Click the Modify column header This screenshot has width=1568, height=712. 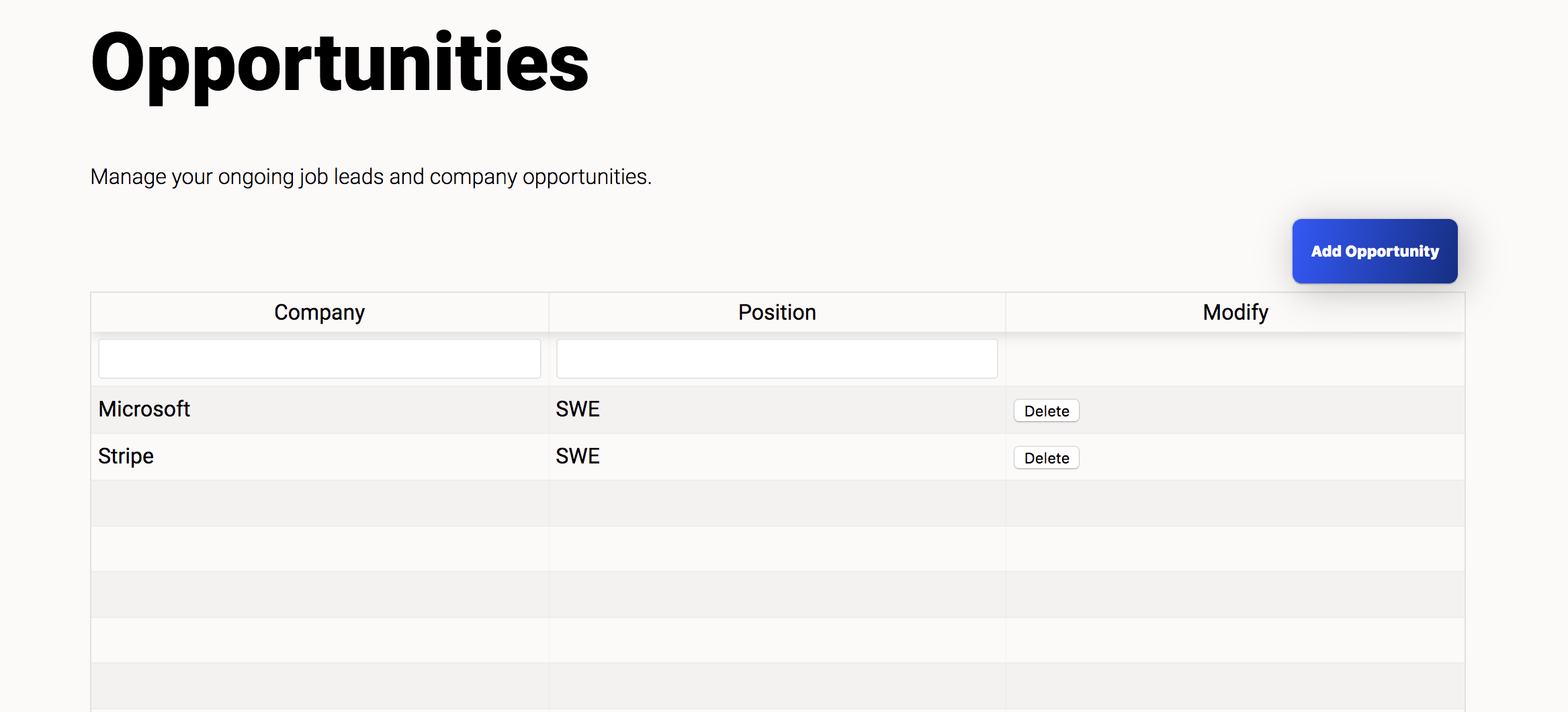pos(1235,312)
